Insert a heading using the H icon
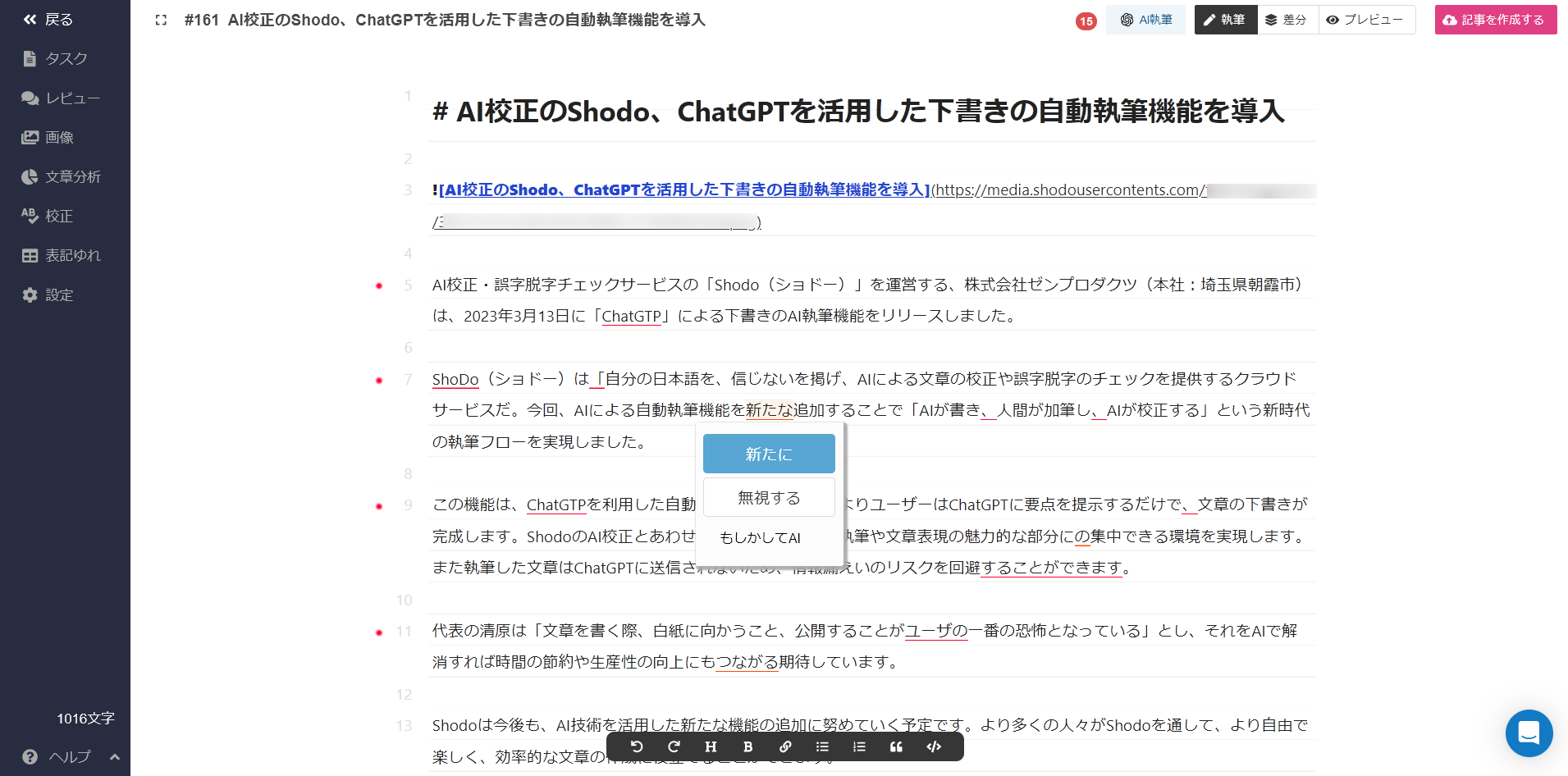This screenshot has width=1568, height=776. (x=711, y=746)
